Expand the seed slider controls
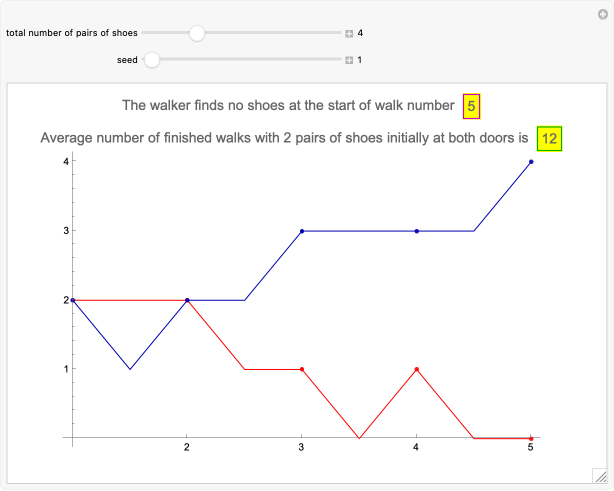The height and width of the screenshot is (491, 614). click(x=349, y=60)
